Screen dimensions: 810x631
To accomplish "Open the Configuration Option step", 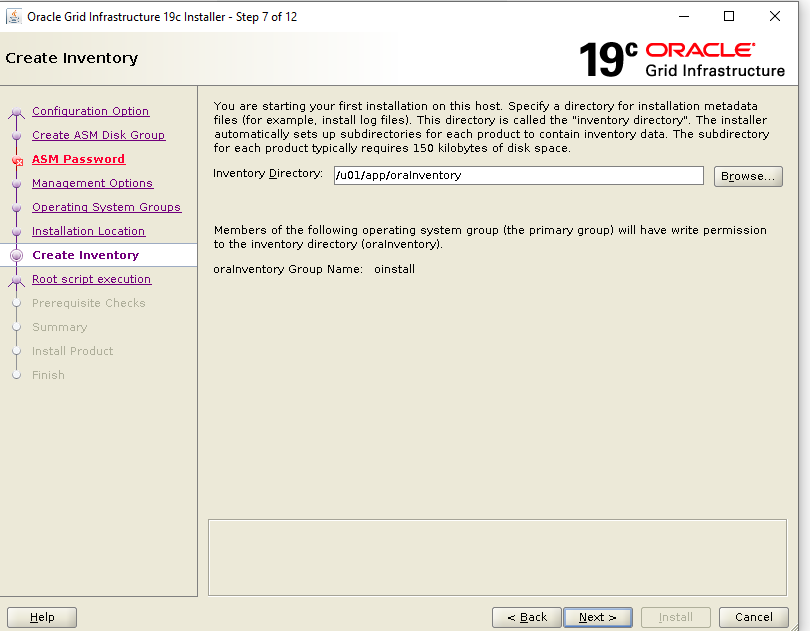I will click(90, 111).
